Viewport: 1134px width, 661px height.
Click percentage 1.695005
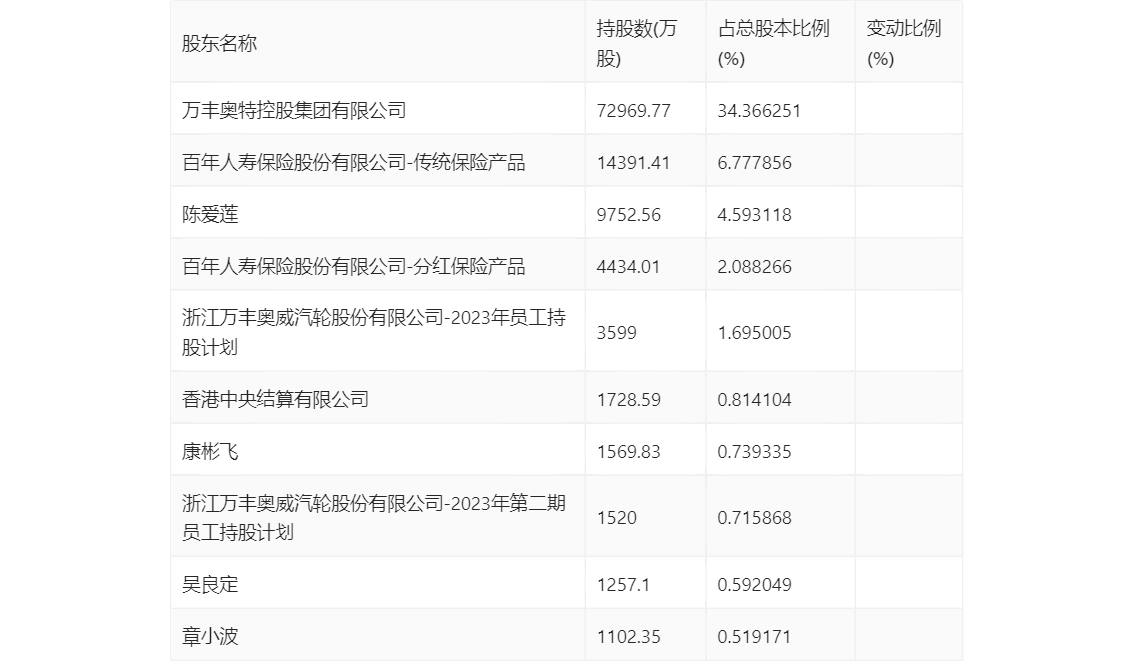coord(754,333)
